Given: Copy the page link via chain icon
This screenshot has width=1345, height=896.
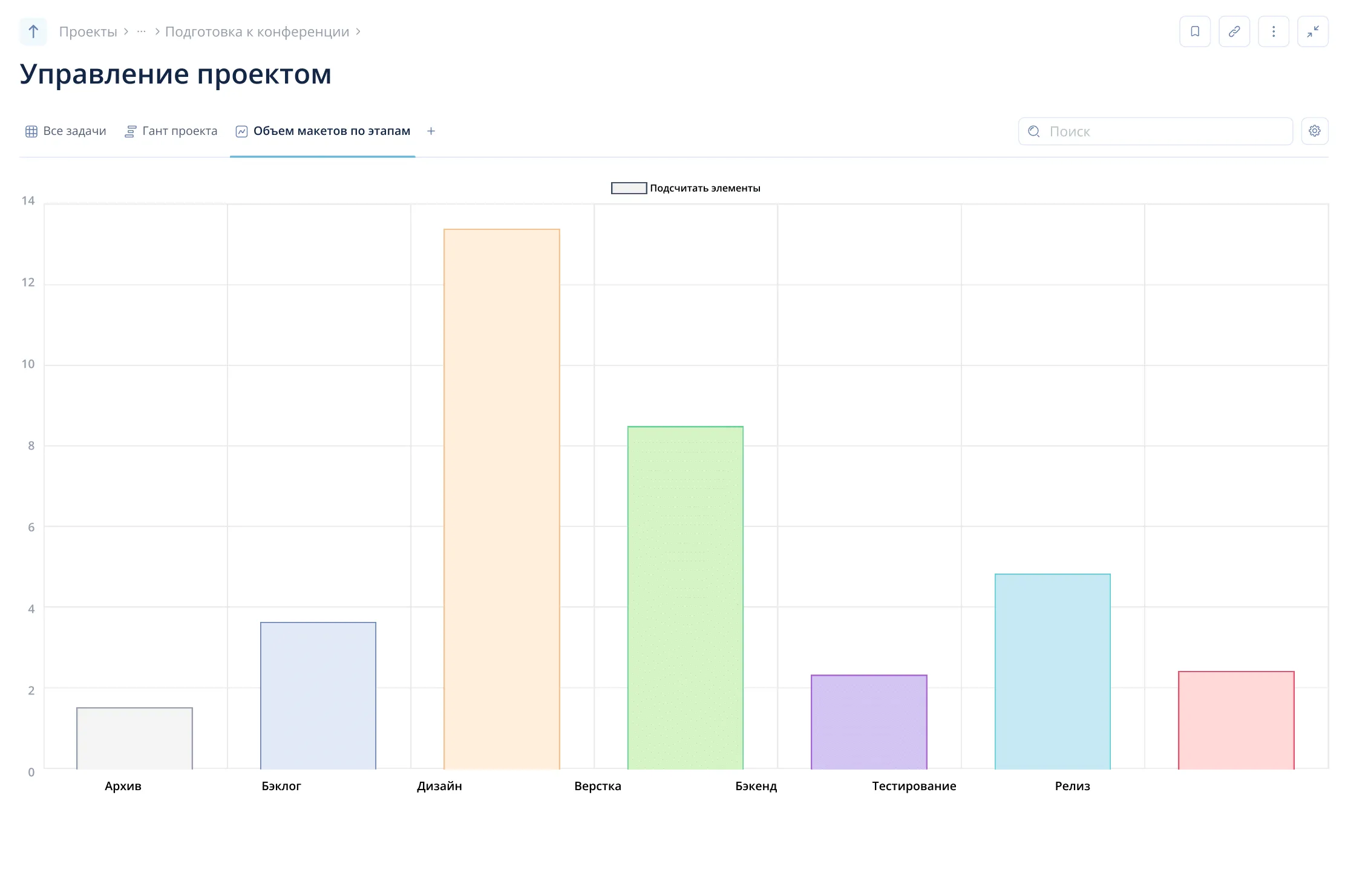Looking at the screenshot, I should 1234,31.
